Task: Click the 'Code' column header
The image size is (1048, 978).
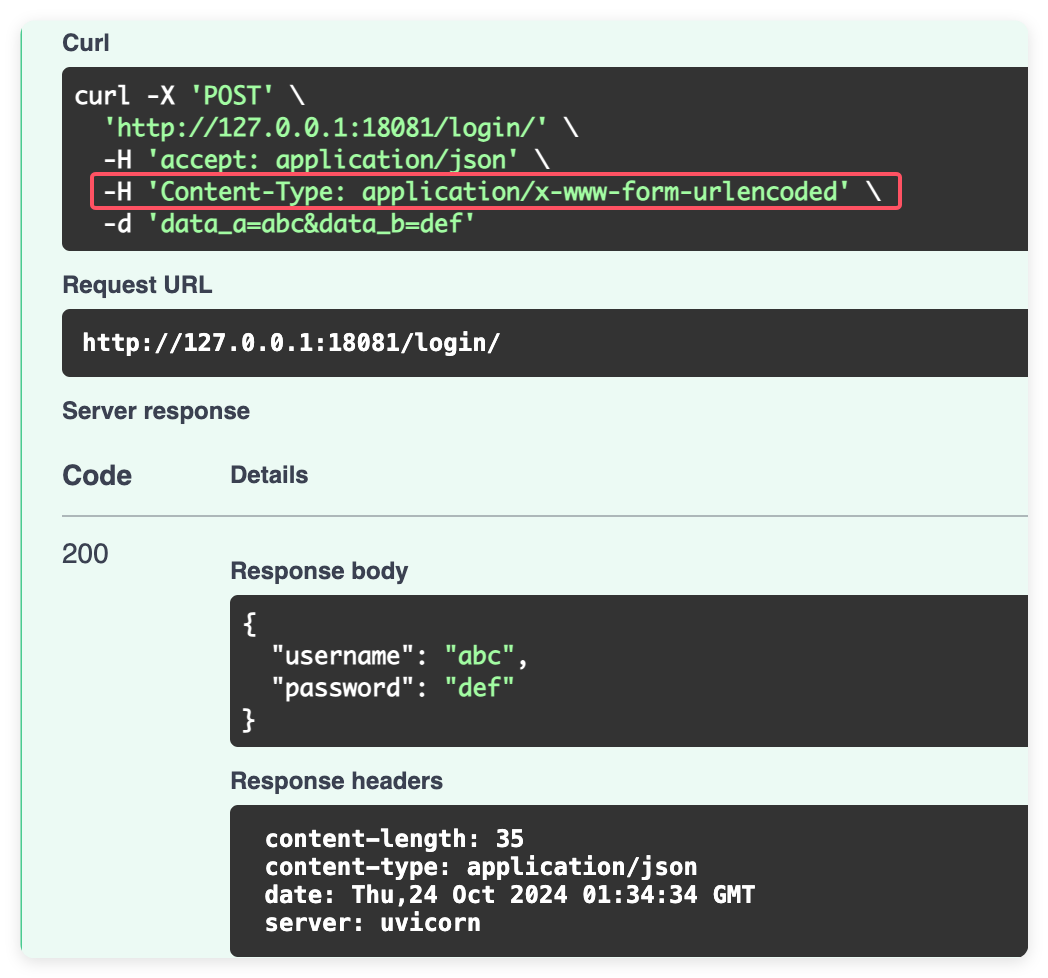Action: tap(97, 475)
